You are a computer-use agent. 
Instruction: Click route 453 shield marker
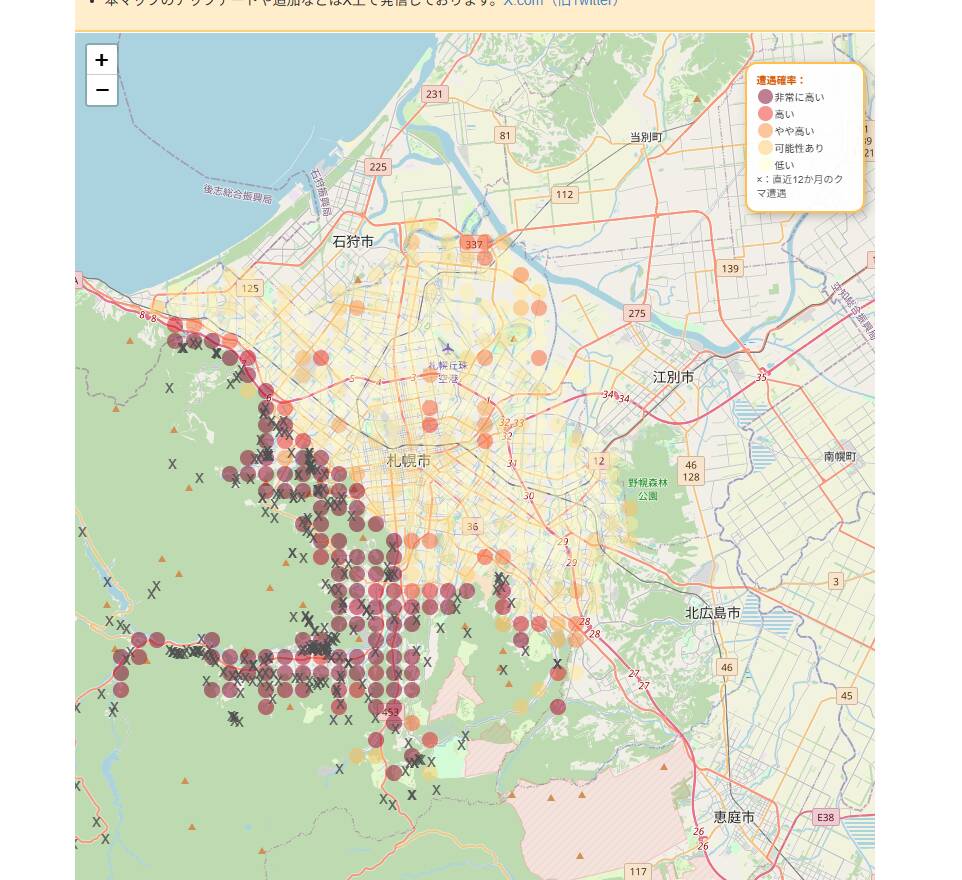tap(390, 712)
